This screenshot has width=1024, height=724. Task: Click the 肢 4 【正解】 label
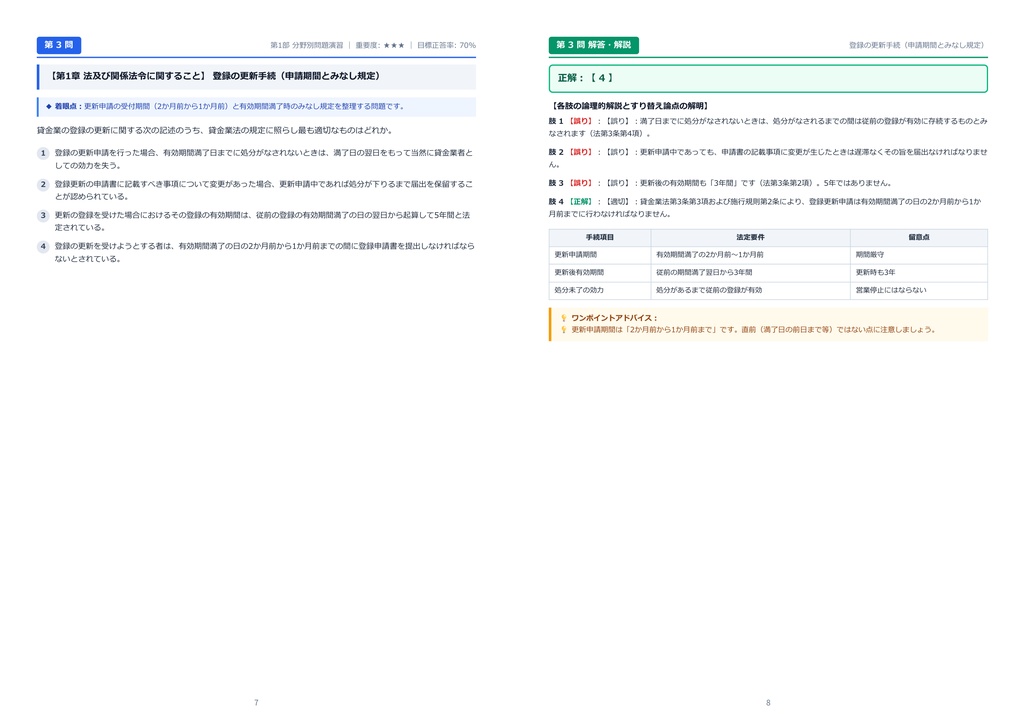click(x=571, y=202)
